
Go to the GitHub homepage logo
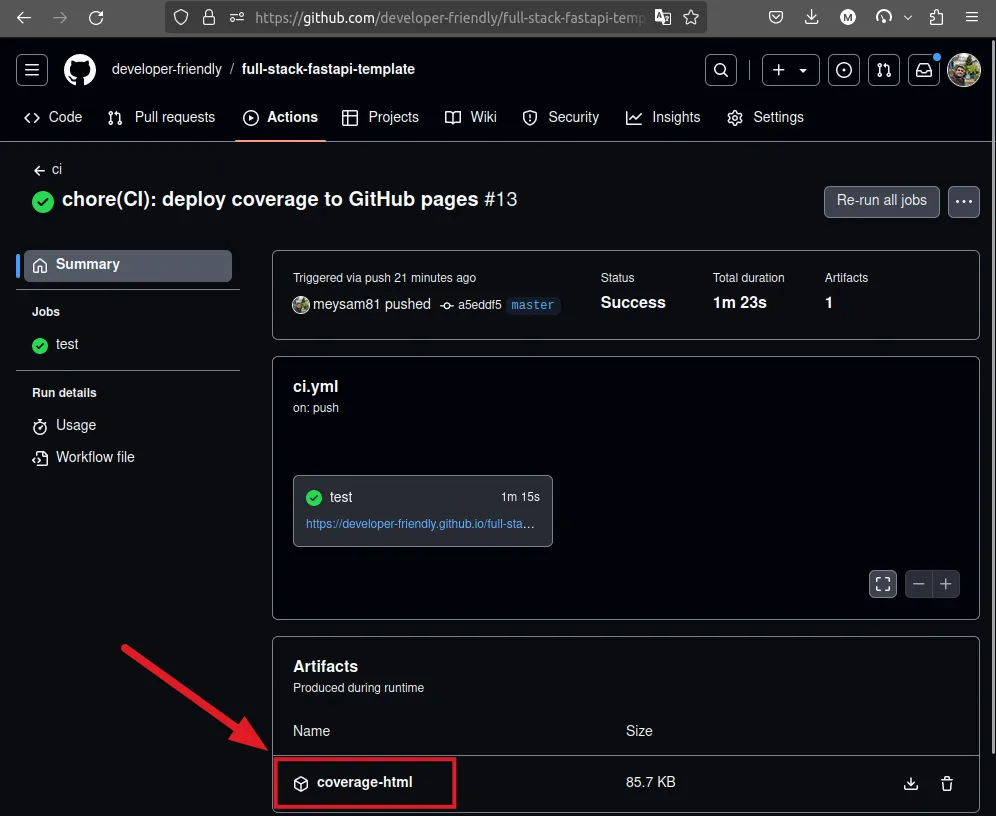(x=80, y=70)
